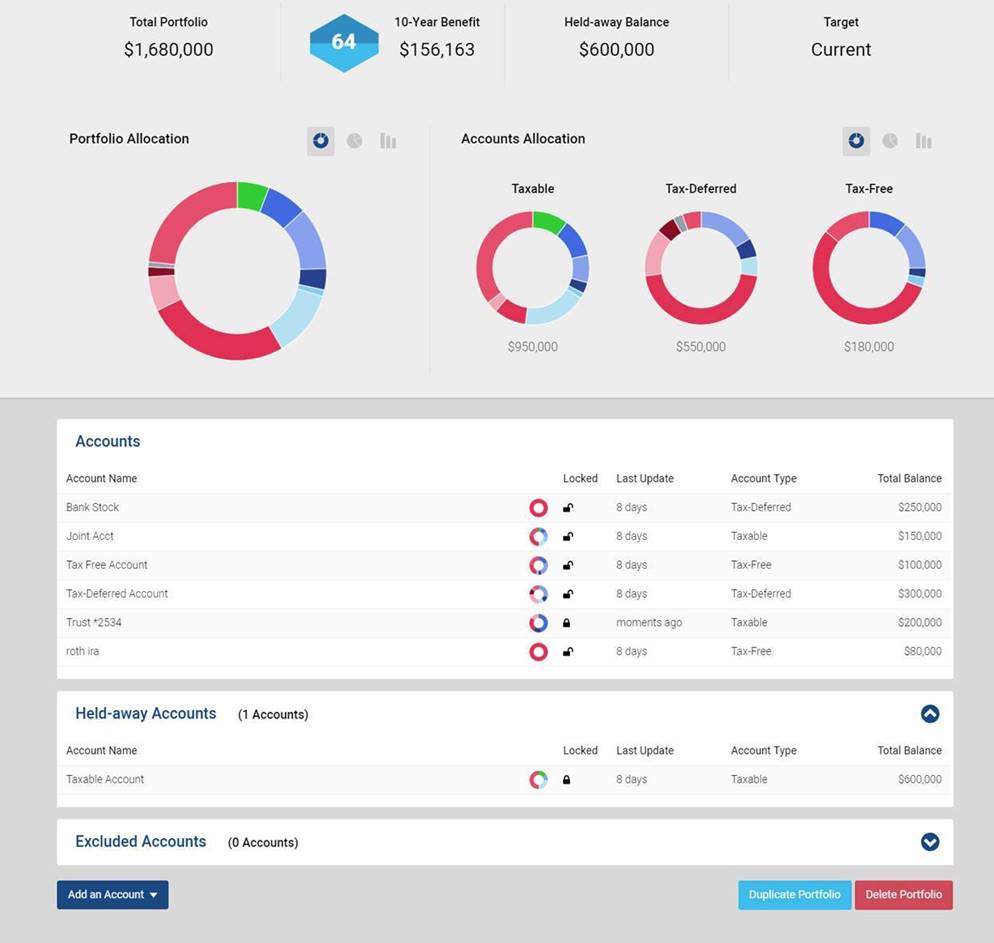Click the Target Current value

[841, 49]
